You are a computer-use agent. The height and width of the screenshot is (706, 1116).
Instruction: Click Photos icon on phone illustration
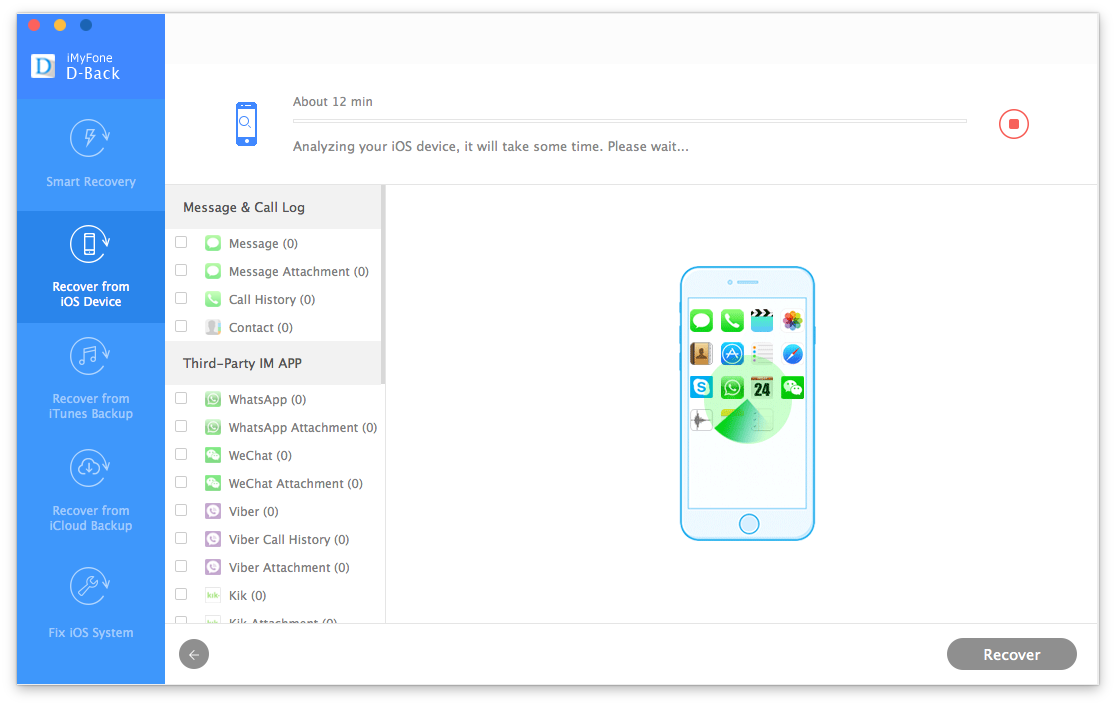pos(792,320)
